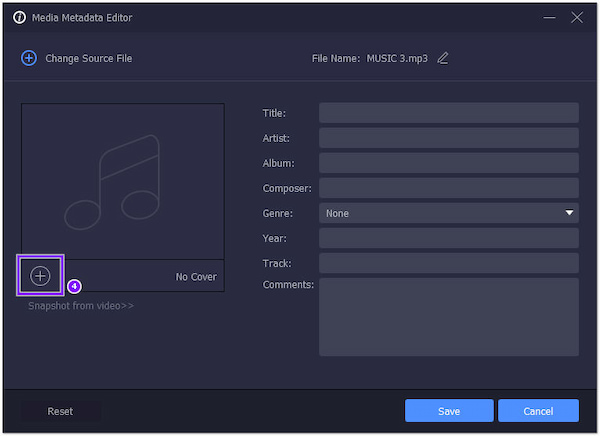Select the Track number field
Viewport: 600px width, 436px height.
coord(448,263)
